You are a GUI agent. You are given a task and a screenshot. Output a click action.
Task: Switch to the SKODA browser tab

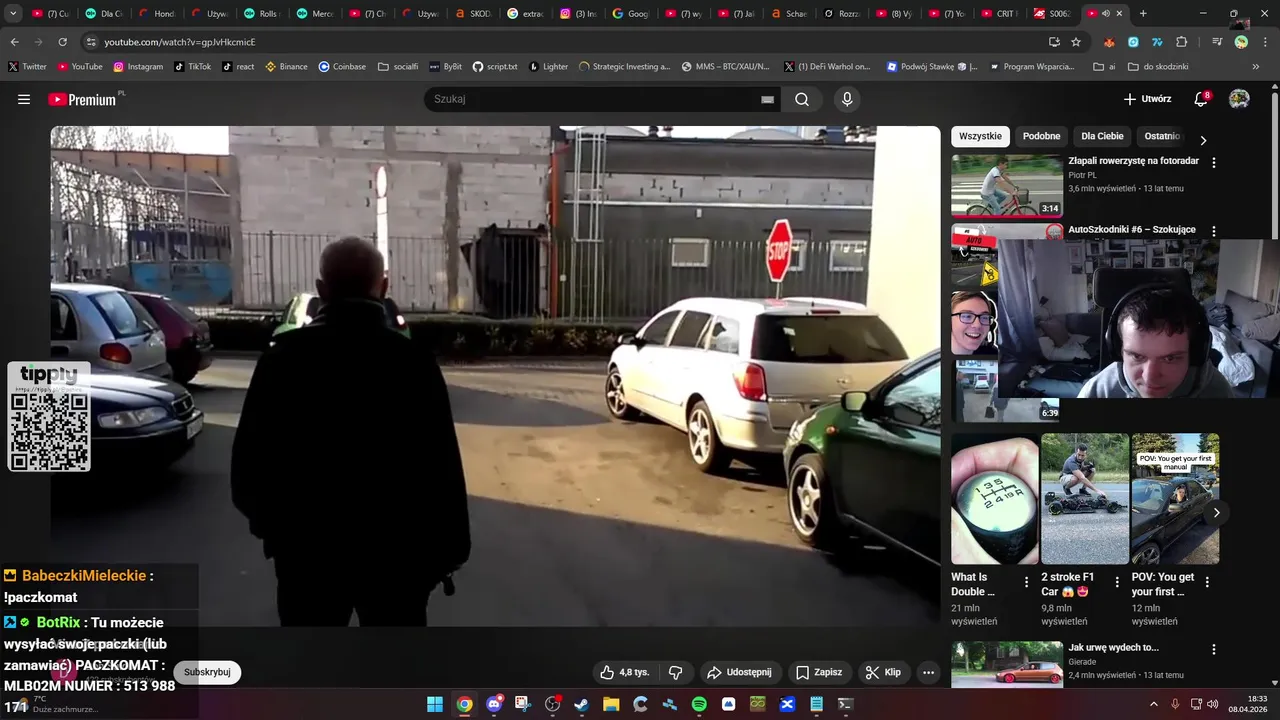click(472, 14)
